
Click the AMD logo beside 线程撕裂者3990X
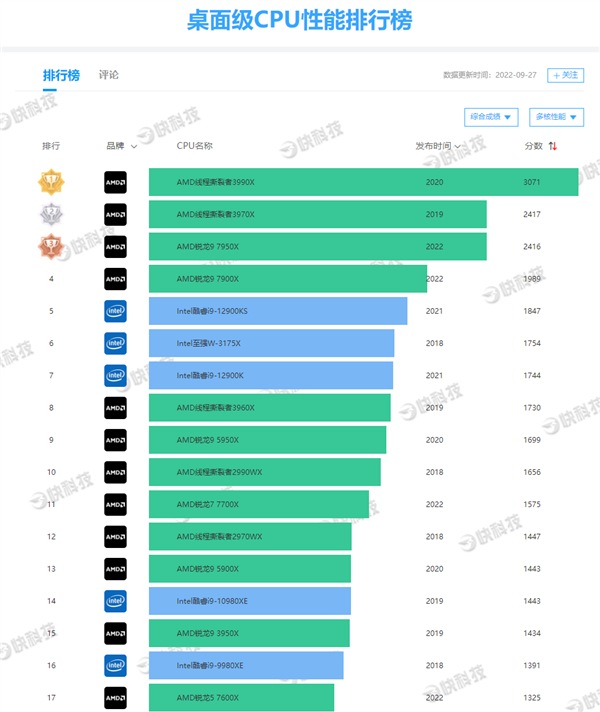116,182
